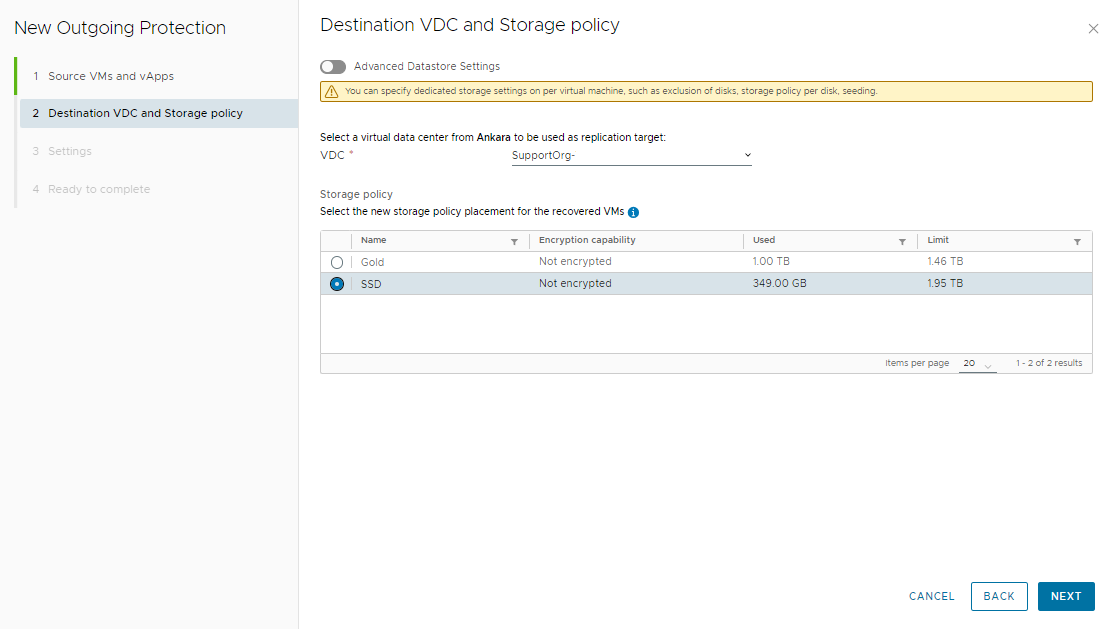The image size is (1114, 629).
Task: Click the SSD name cell
Action: point(371,284)
